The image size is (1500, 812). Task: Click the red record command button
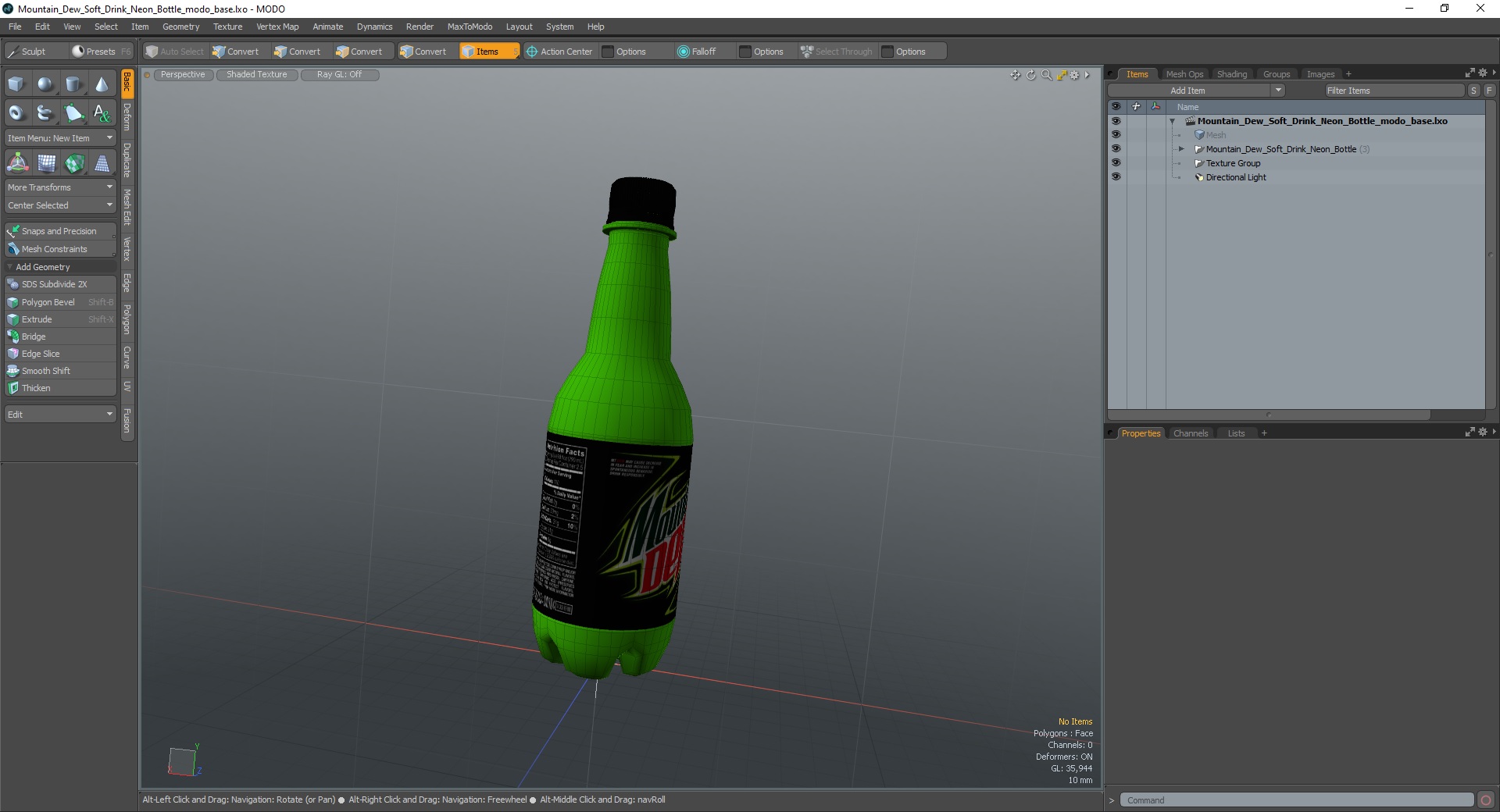click(1486, 800)
